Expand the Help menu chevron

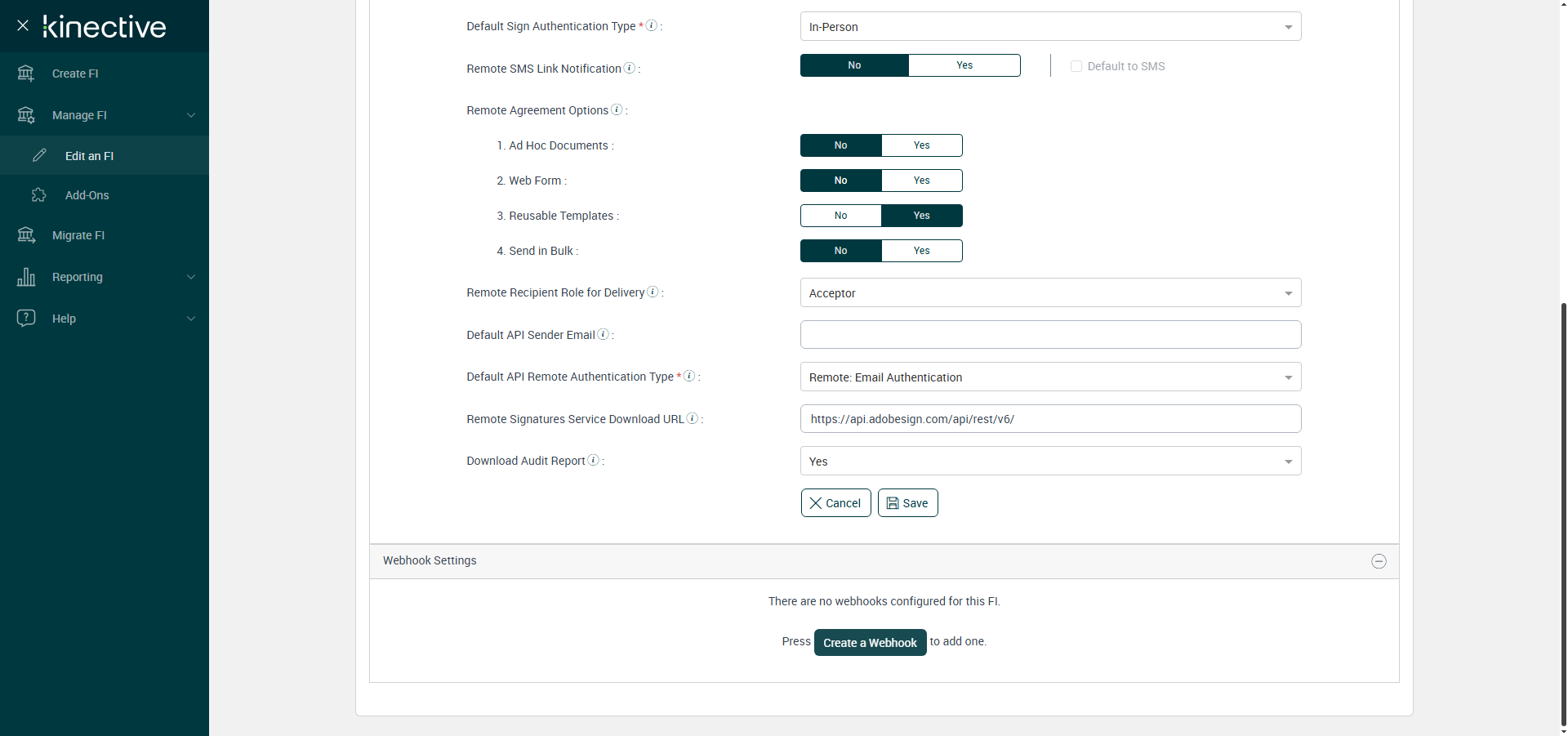coord(191,319)
